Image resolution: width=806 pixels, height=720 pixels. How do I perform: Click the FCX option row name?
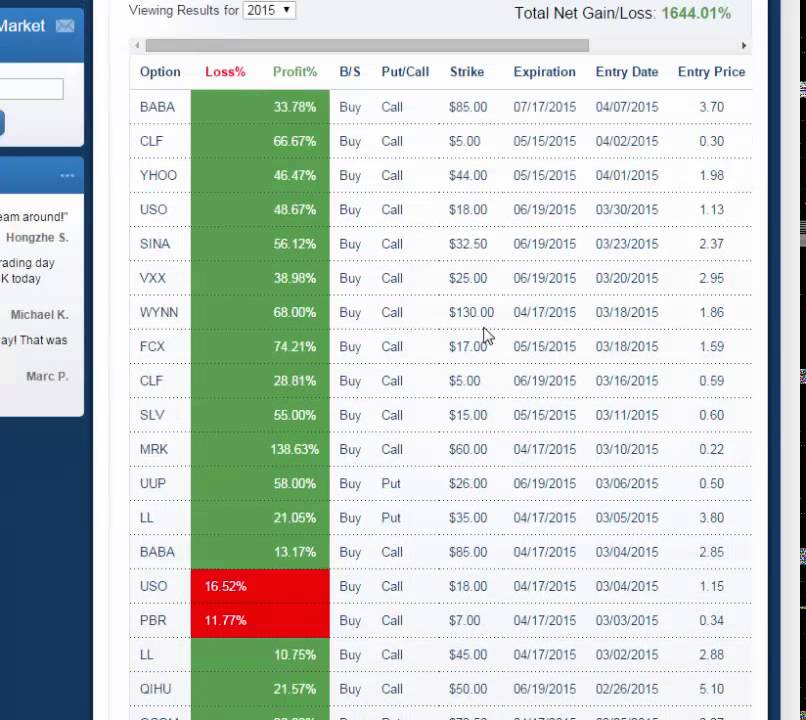tap(152, 347)
